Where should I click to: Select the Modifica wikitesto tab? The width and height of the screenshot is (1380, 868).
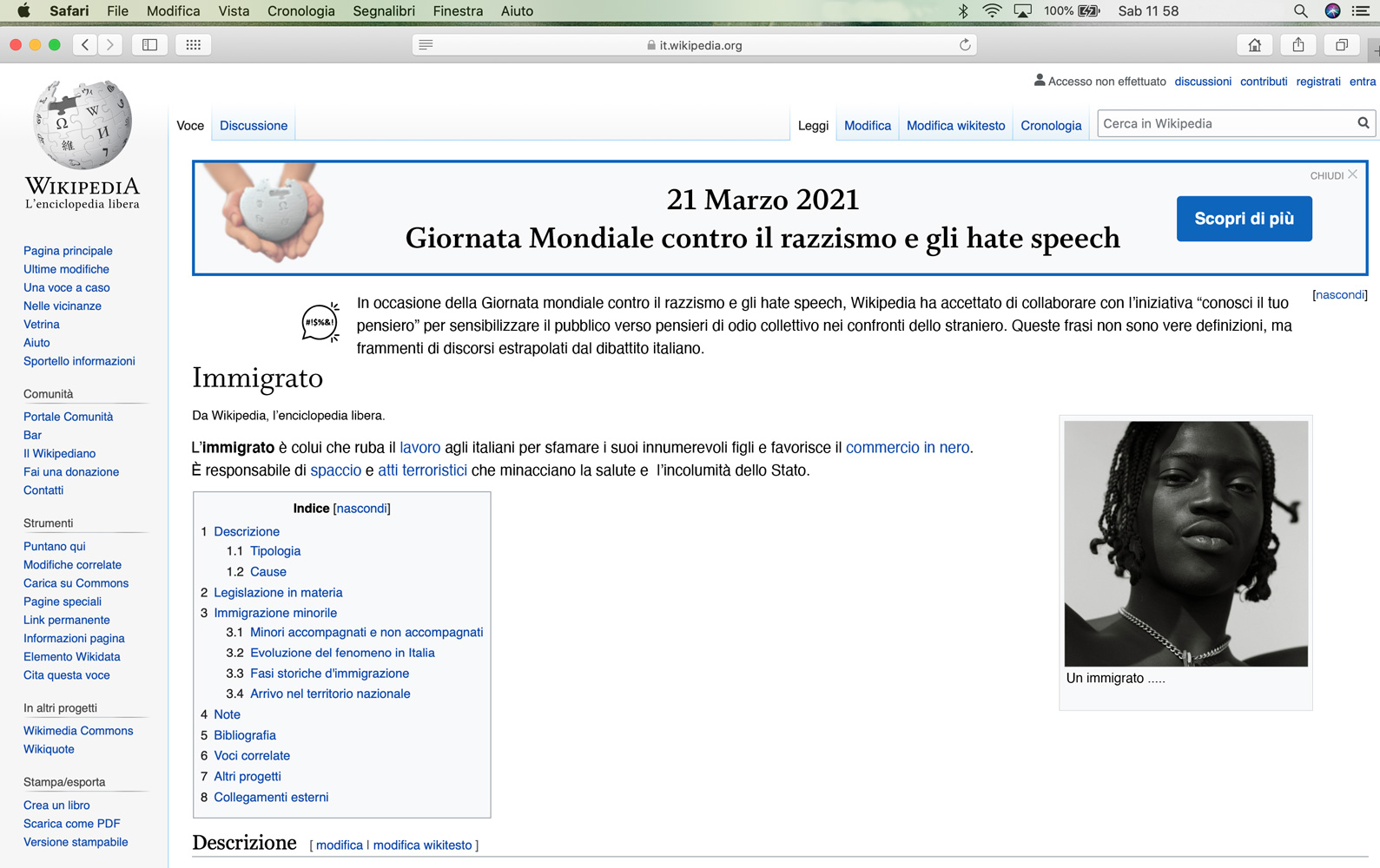click(x=955, y=125)
